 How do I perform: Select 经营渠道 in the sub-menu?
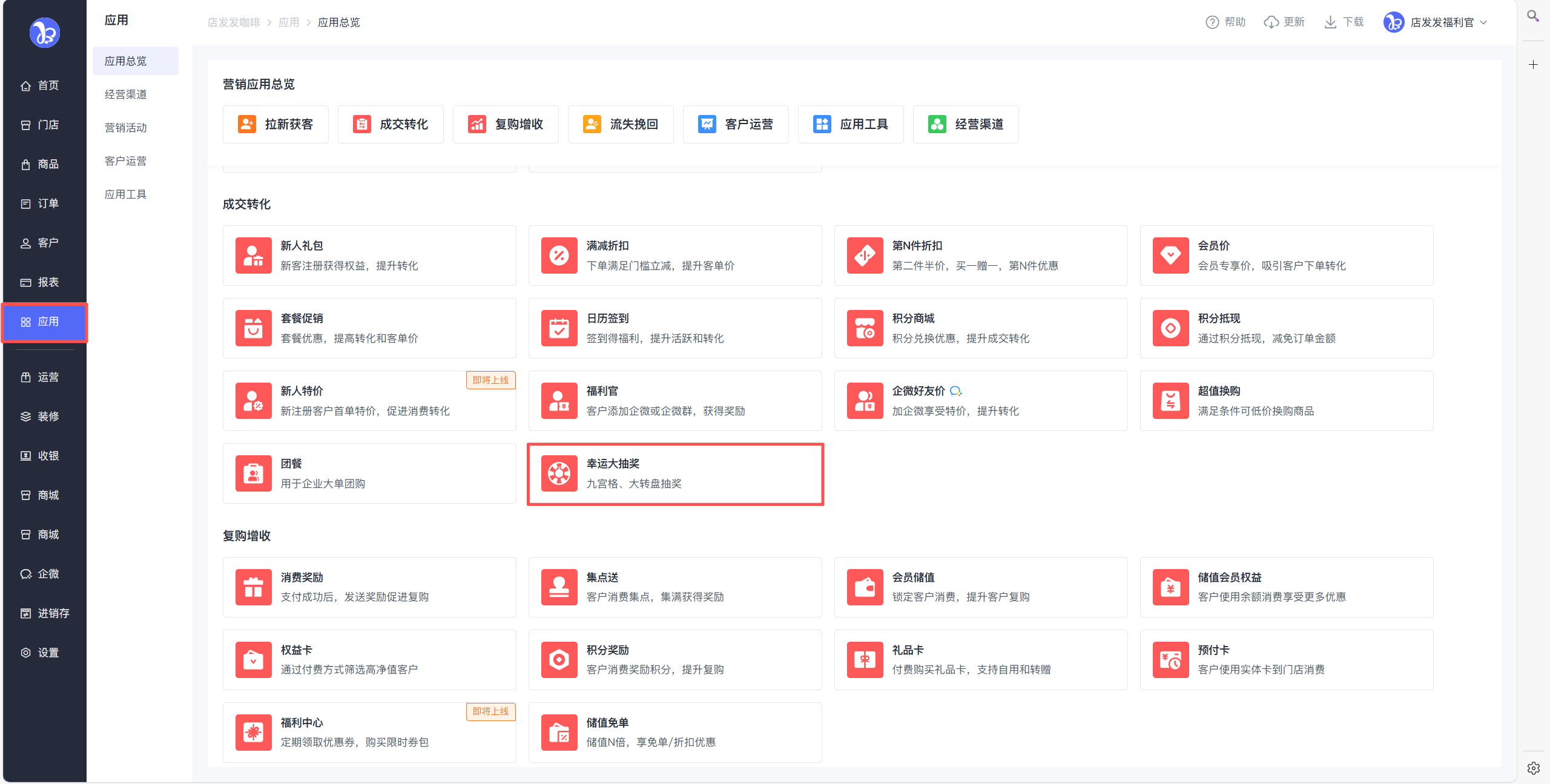coord(125,94)
